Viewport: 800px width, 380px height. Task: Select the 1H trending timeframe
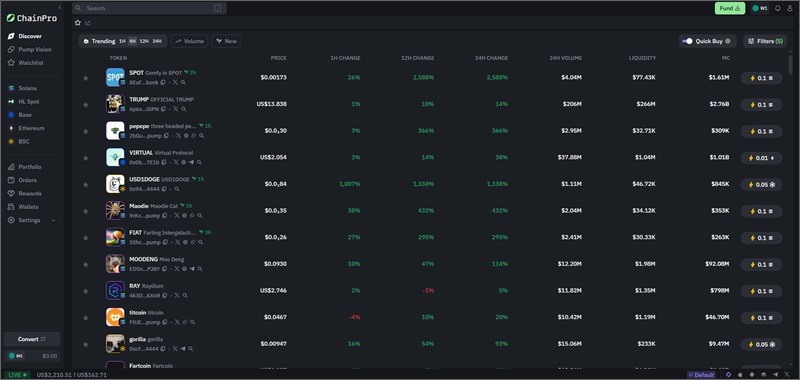point(122,41)
